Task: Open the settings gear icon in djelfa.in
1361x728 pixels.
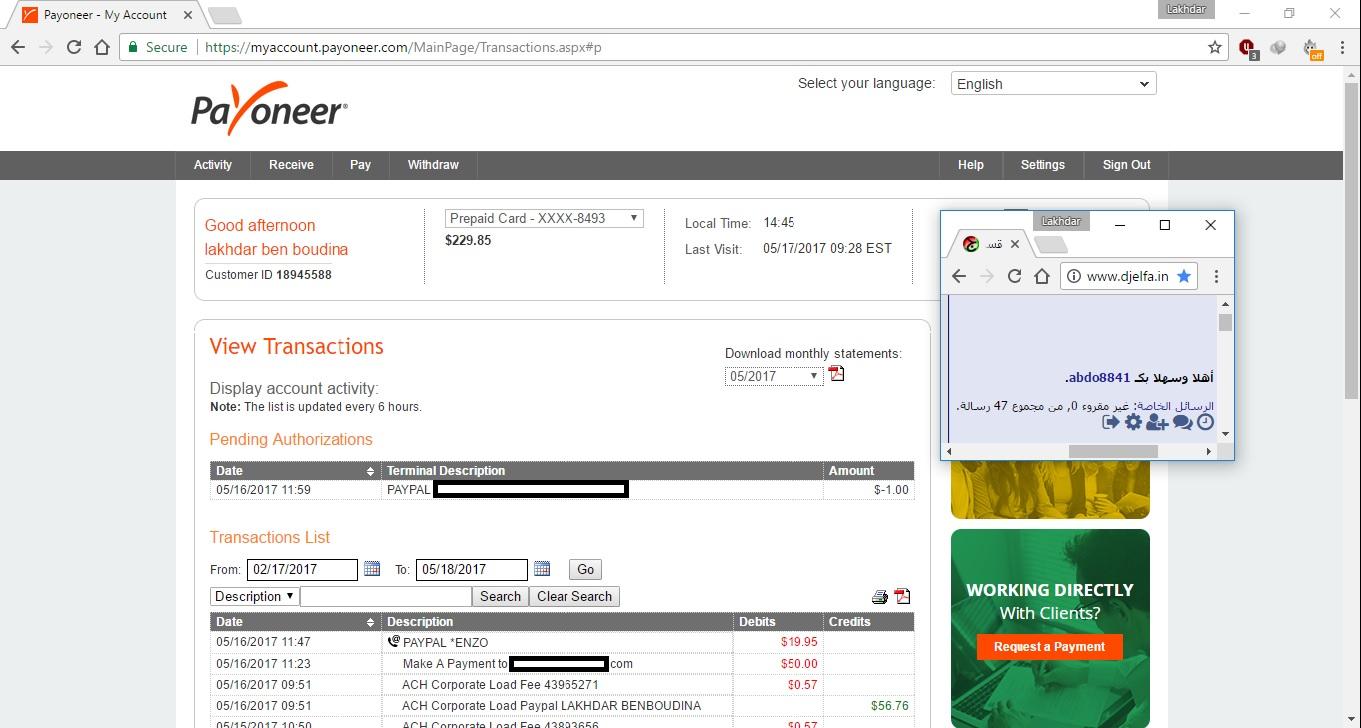Action: coord(1133,422)
